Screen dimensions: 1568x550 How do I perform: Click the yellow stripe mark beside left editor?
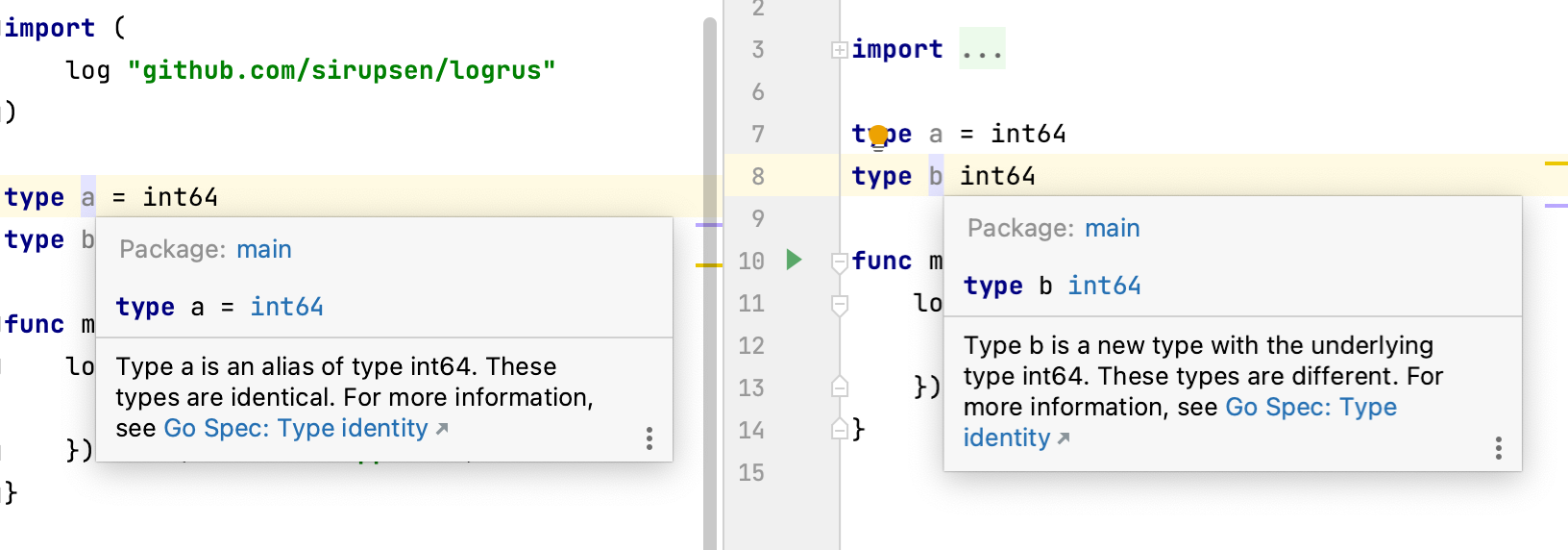point(709,264)
